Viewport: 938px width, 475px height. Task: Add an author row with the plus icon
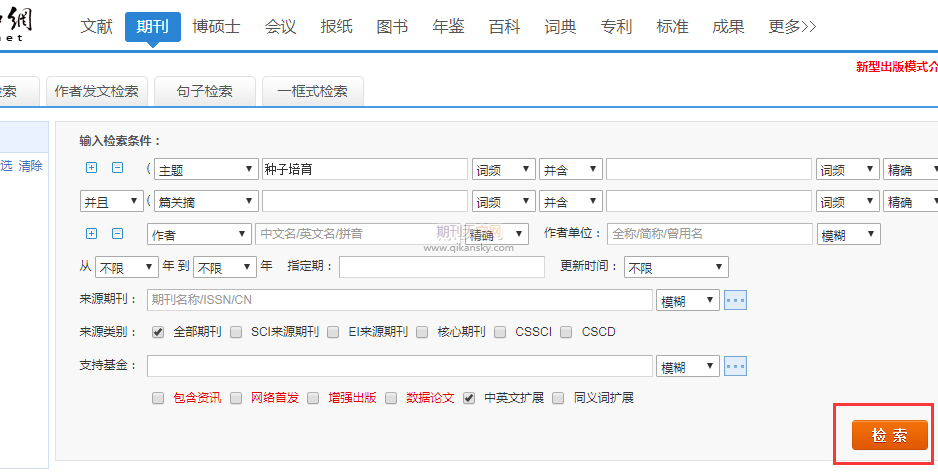[92, 234]
